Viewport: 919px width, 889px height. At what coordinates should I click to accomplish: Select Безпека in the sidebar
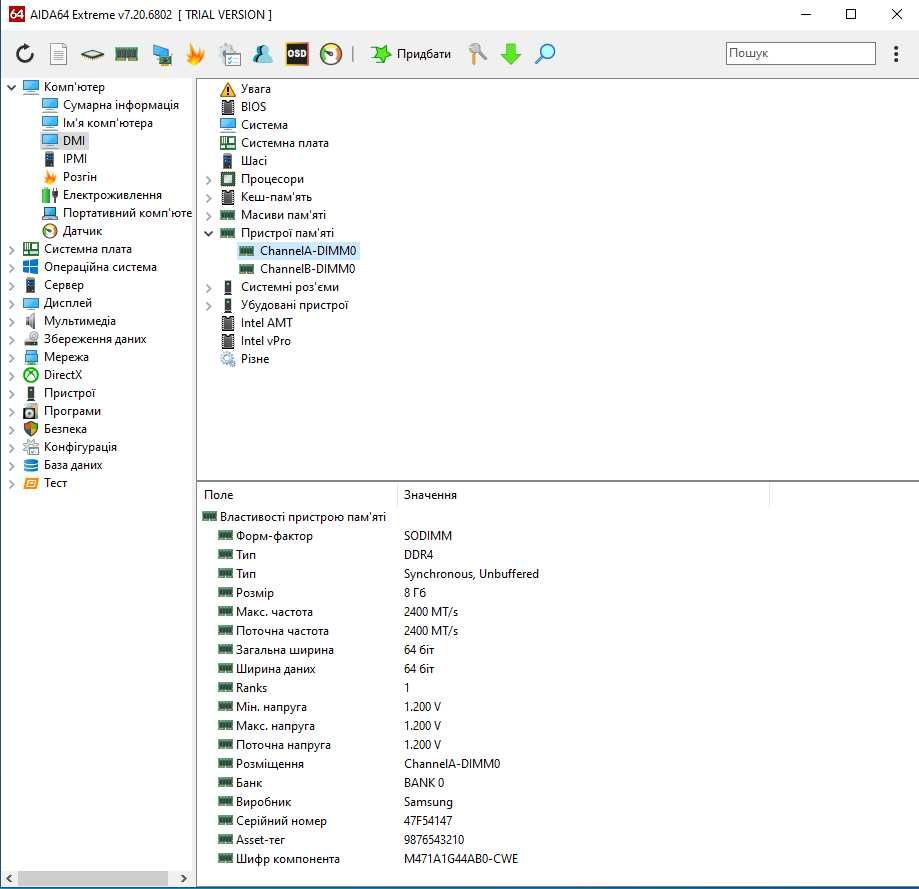point(65,429)
